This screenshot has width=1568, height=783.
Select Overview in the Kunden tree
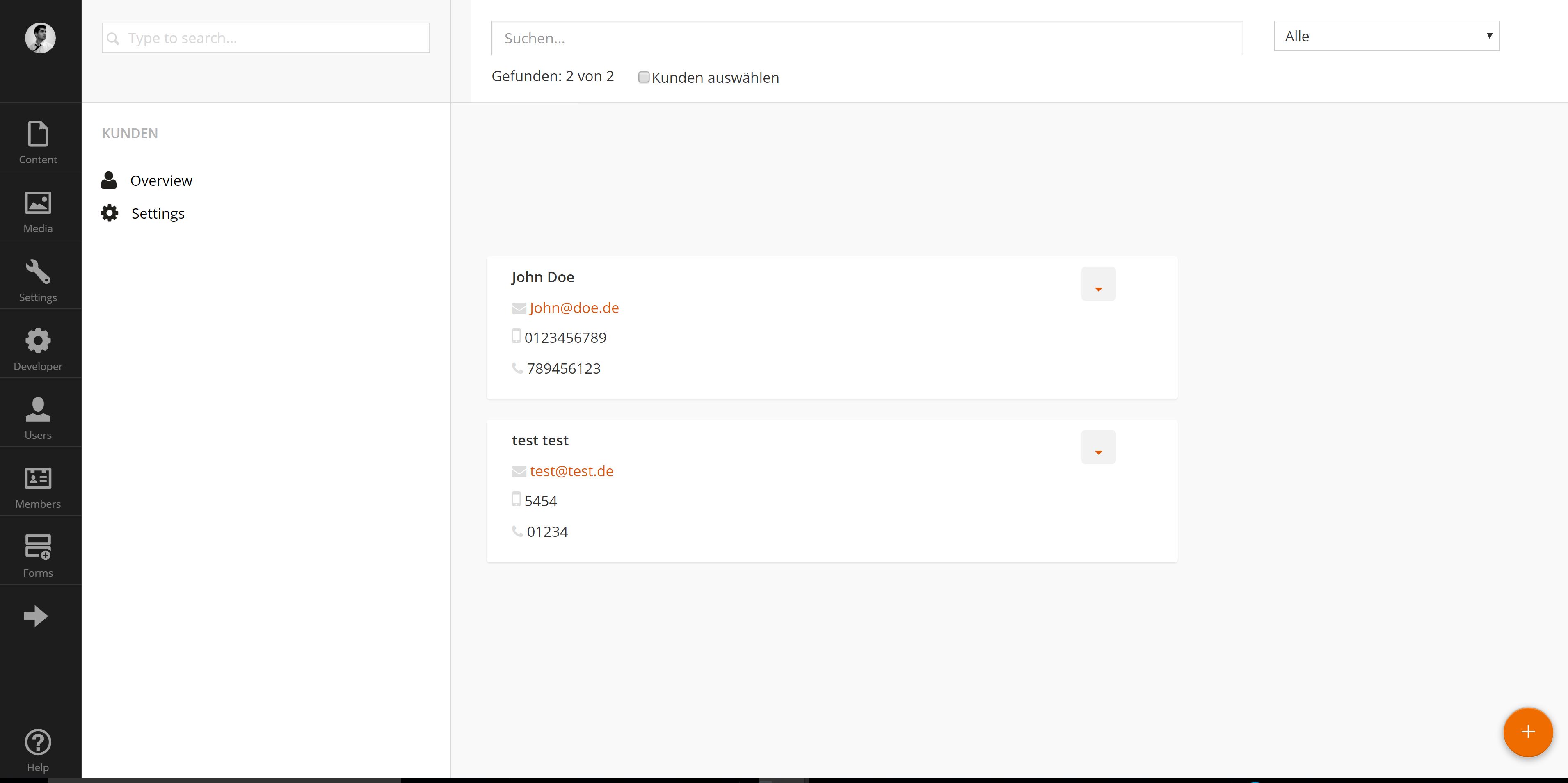tap(161, 181)
